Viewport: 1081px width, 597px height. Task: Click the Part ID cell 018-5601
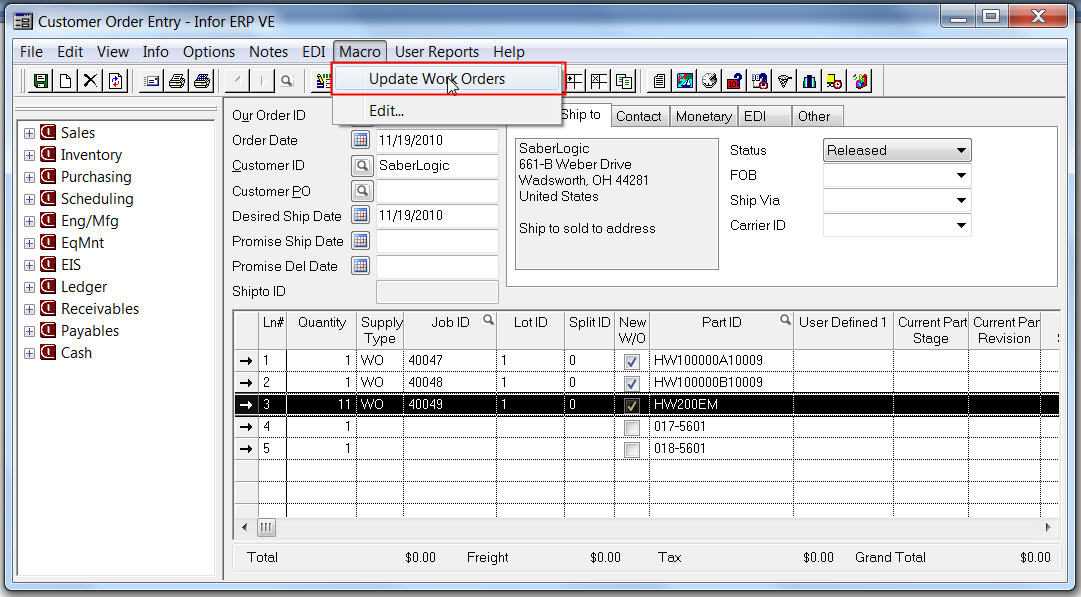pos(721,449)
